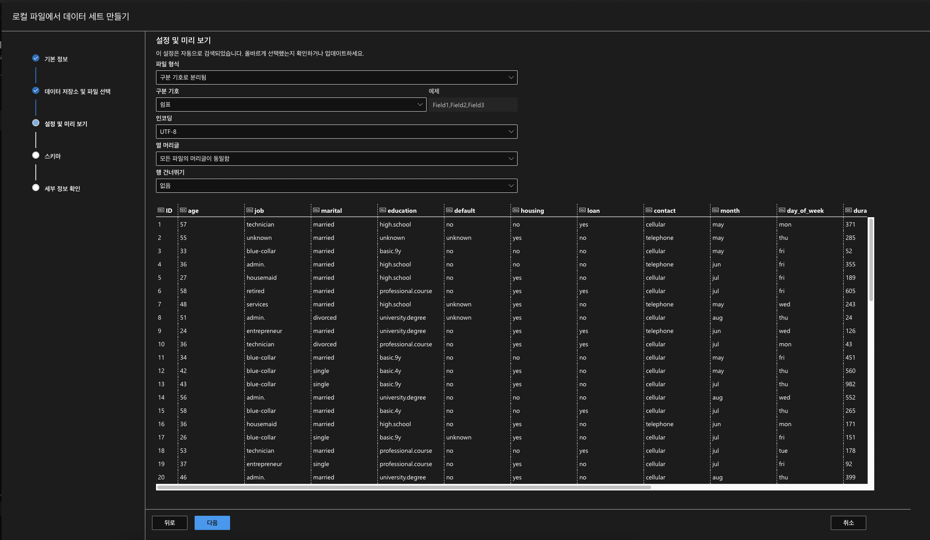This screenshot has width=930, height=540.
Task: Click the day_of_week column header
Action: [805, 211]
